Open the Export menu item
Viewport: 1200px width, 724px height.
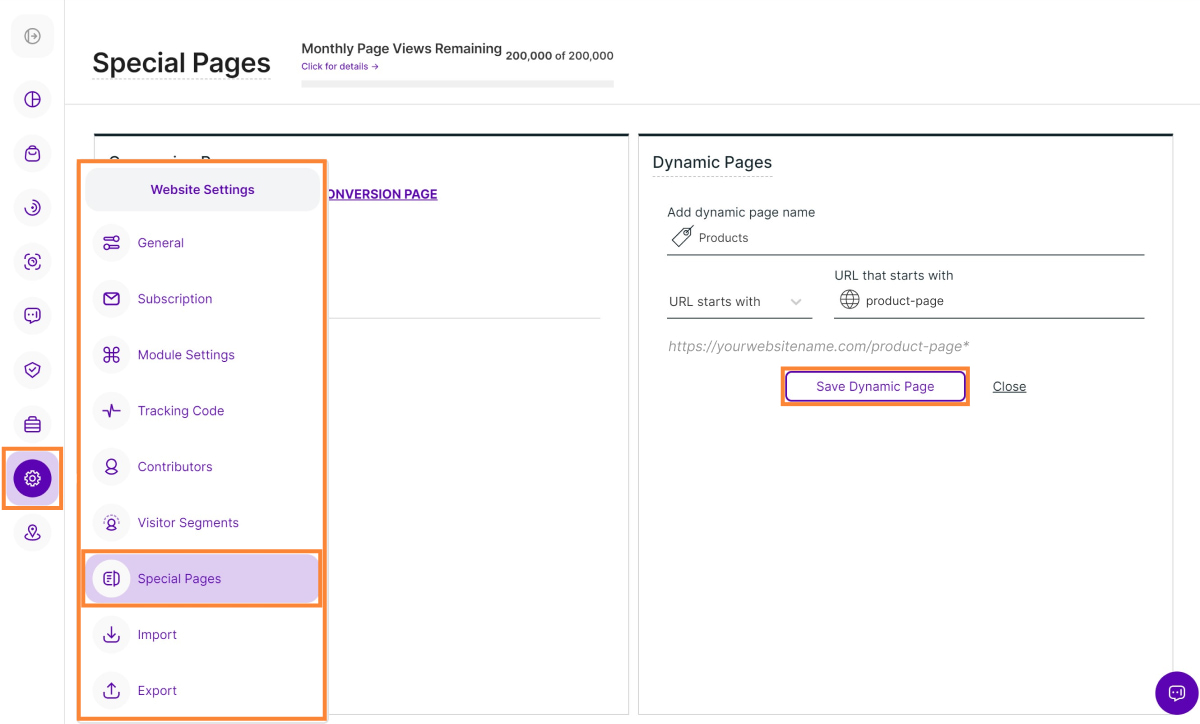[157, 691]
